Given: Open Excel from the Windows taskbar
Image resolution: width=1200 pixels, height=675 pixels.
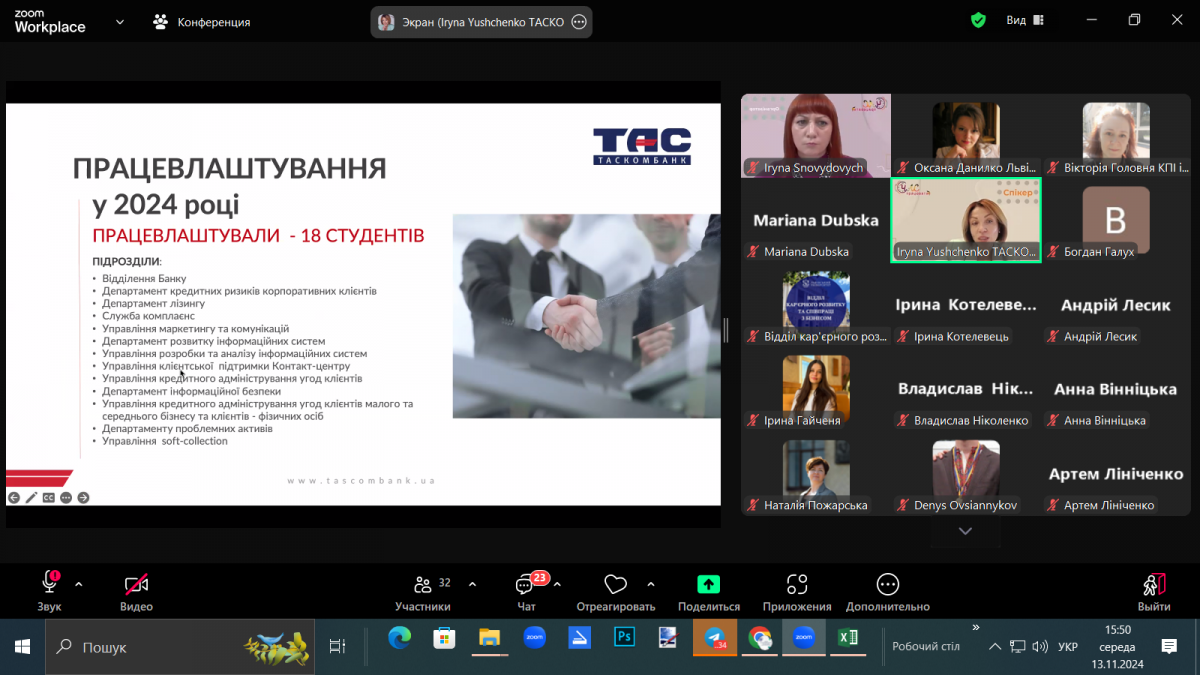Looking at the screenshot, I should [x=847, y=638].
